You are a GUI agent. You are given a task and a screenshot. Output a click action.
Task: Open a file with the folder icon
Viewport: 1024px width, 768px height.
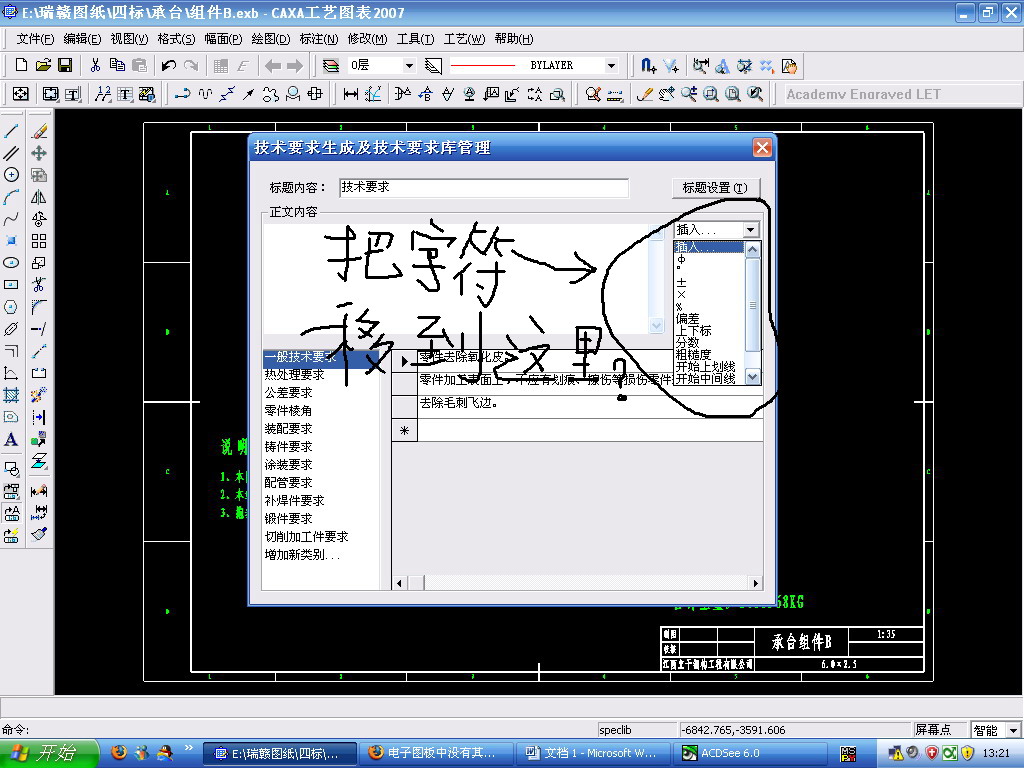(43, 65)
